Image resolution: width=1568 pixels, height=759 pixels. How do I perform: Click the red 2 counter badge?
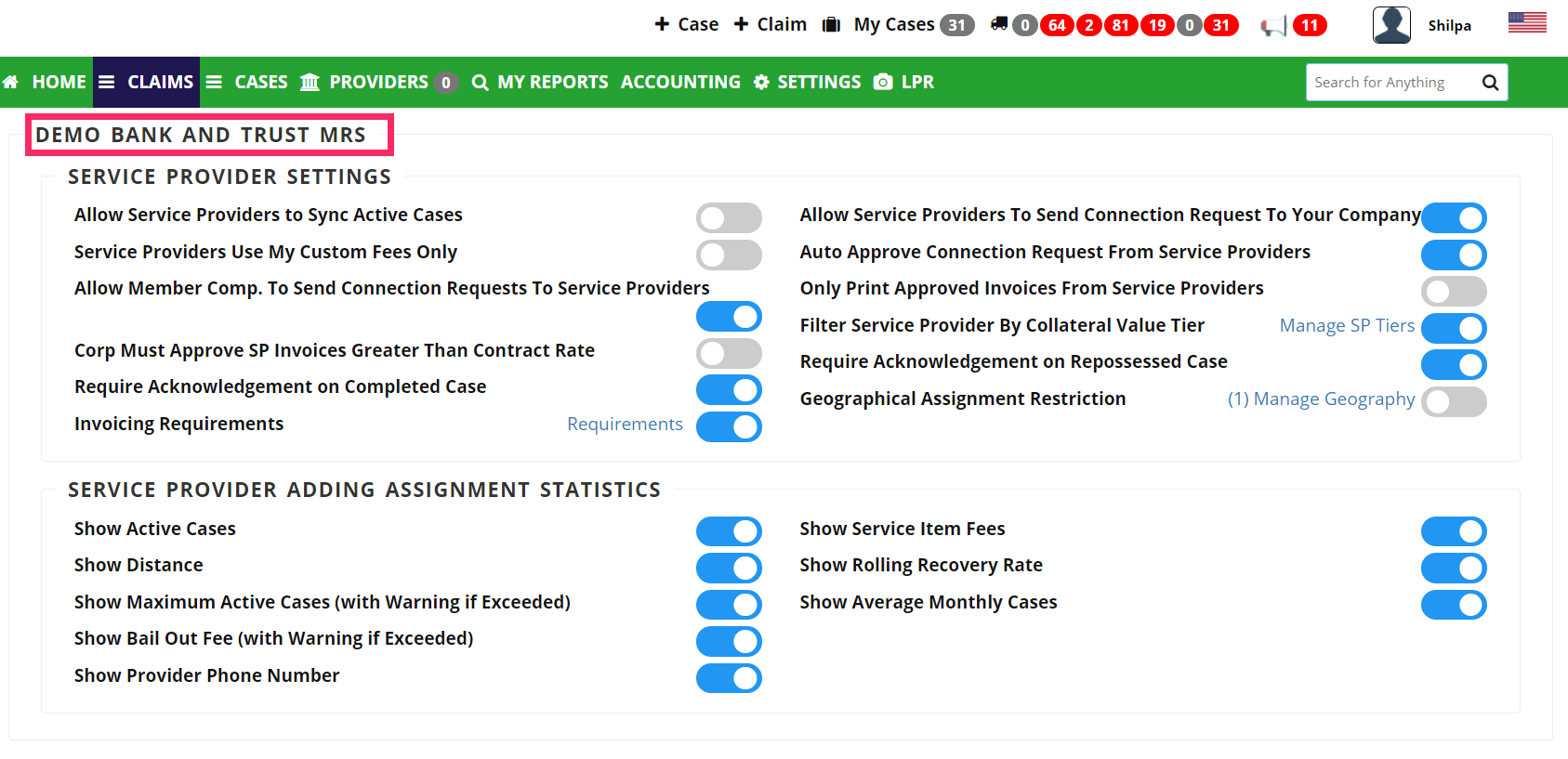coord(1089,25)
